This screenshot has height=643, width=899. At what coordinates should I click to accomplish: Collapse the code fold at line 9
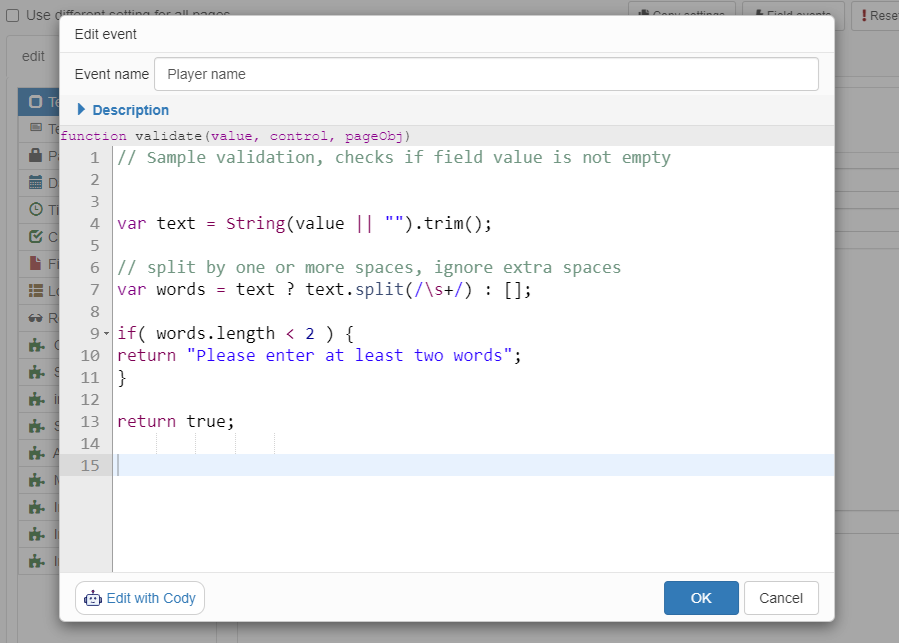point(107,333)
